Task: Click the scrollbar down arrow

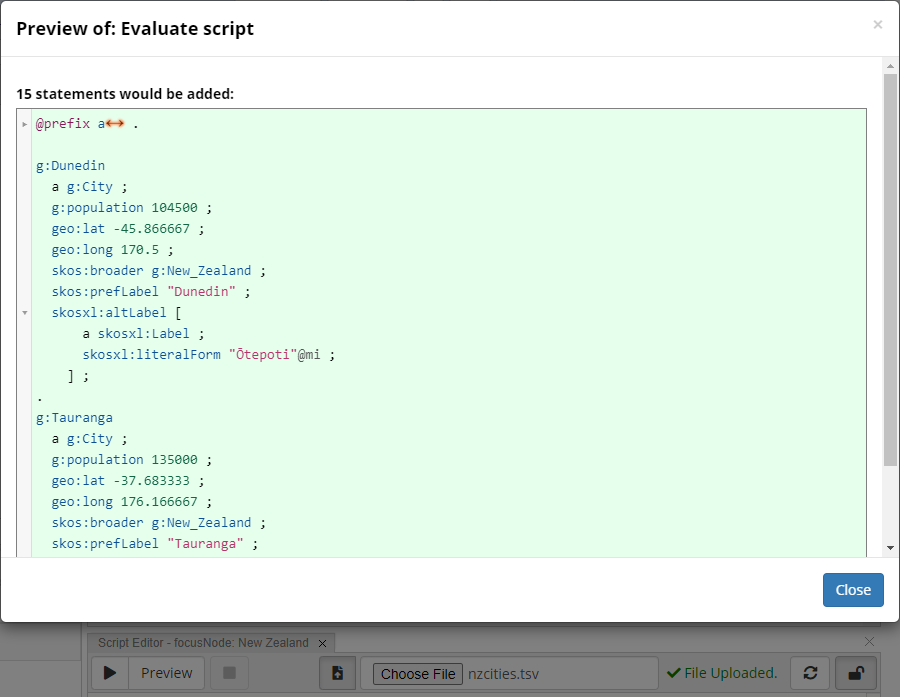Action: point(890,547)
